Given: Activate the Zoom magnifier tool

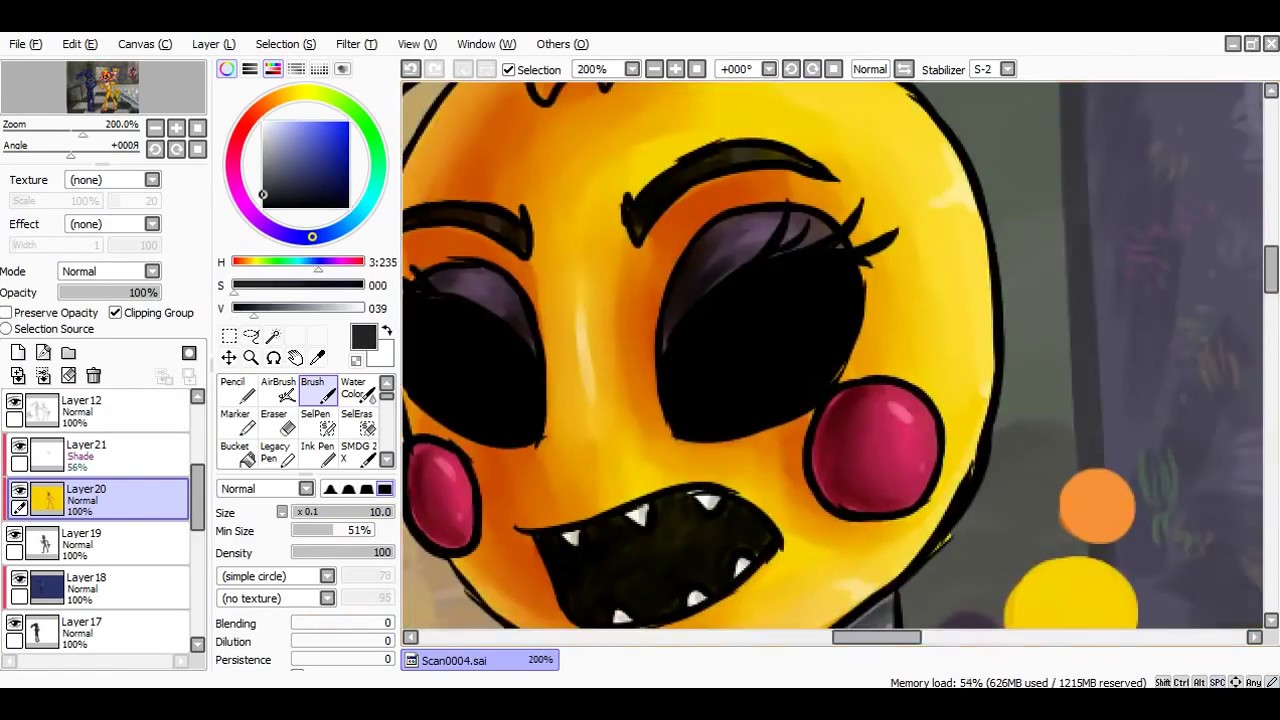Looking at the screenshot, I should pyautogui.click(x=251, y=358).
